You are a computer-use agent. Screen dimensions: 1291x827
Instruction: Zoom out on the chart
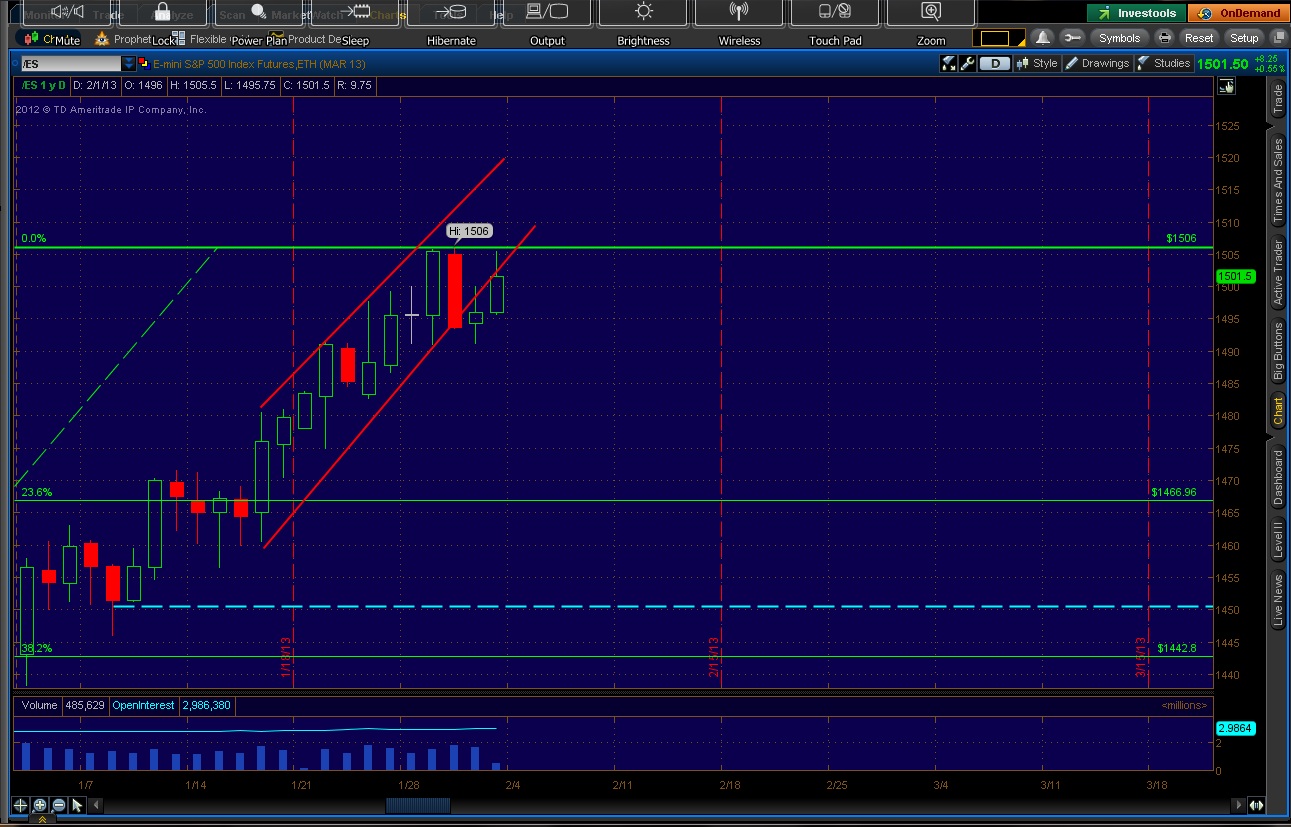click(59, 805)
